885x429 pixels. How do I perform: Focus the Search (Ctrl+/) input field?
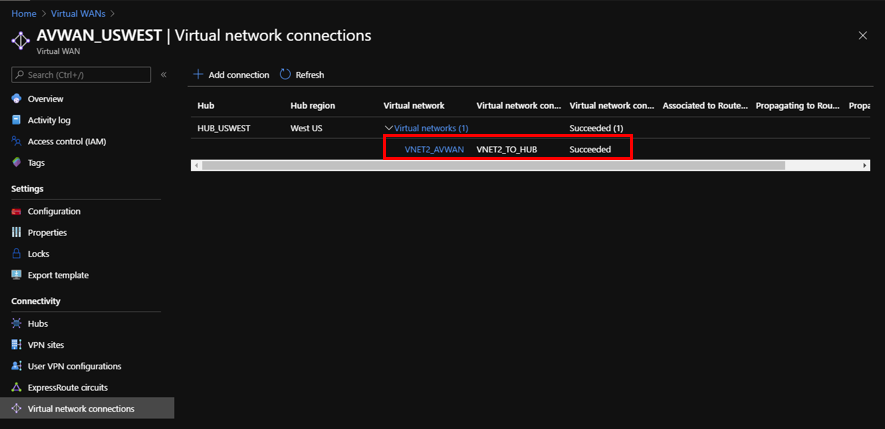click(x=81, y=75)
